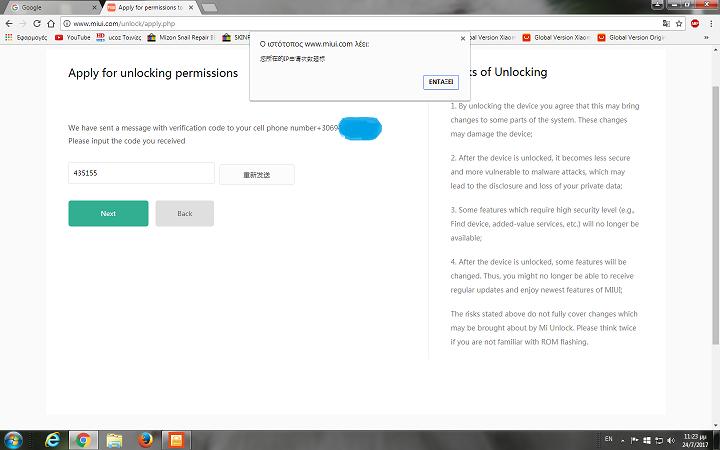Viewport: 720px width, 450px height.
Task: Open the network tray icon
Action: tap(658, 440)
